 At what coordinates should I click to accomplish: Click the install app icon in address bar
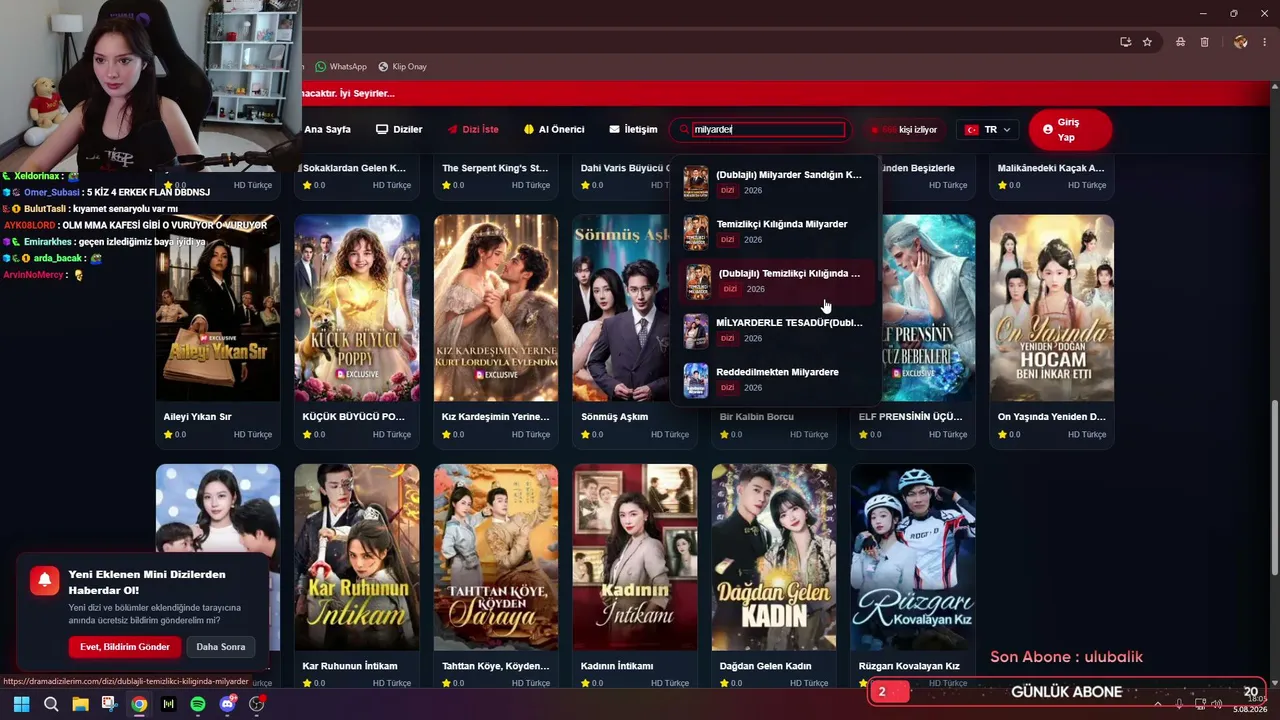tap(1125, 42)
